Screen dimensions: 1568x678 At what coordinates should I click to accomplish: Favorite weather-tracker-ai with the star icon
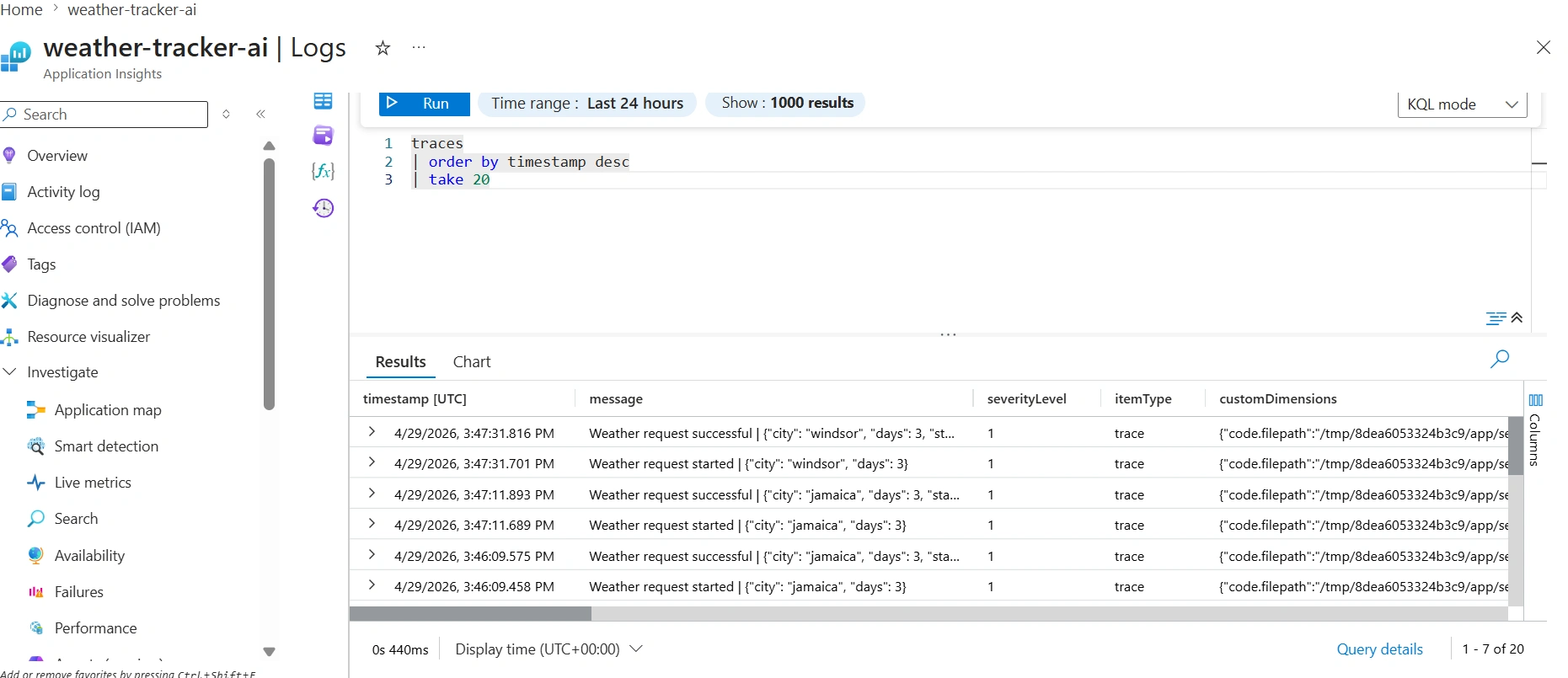[383, 48]
